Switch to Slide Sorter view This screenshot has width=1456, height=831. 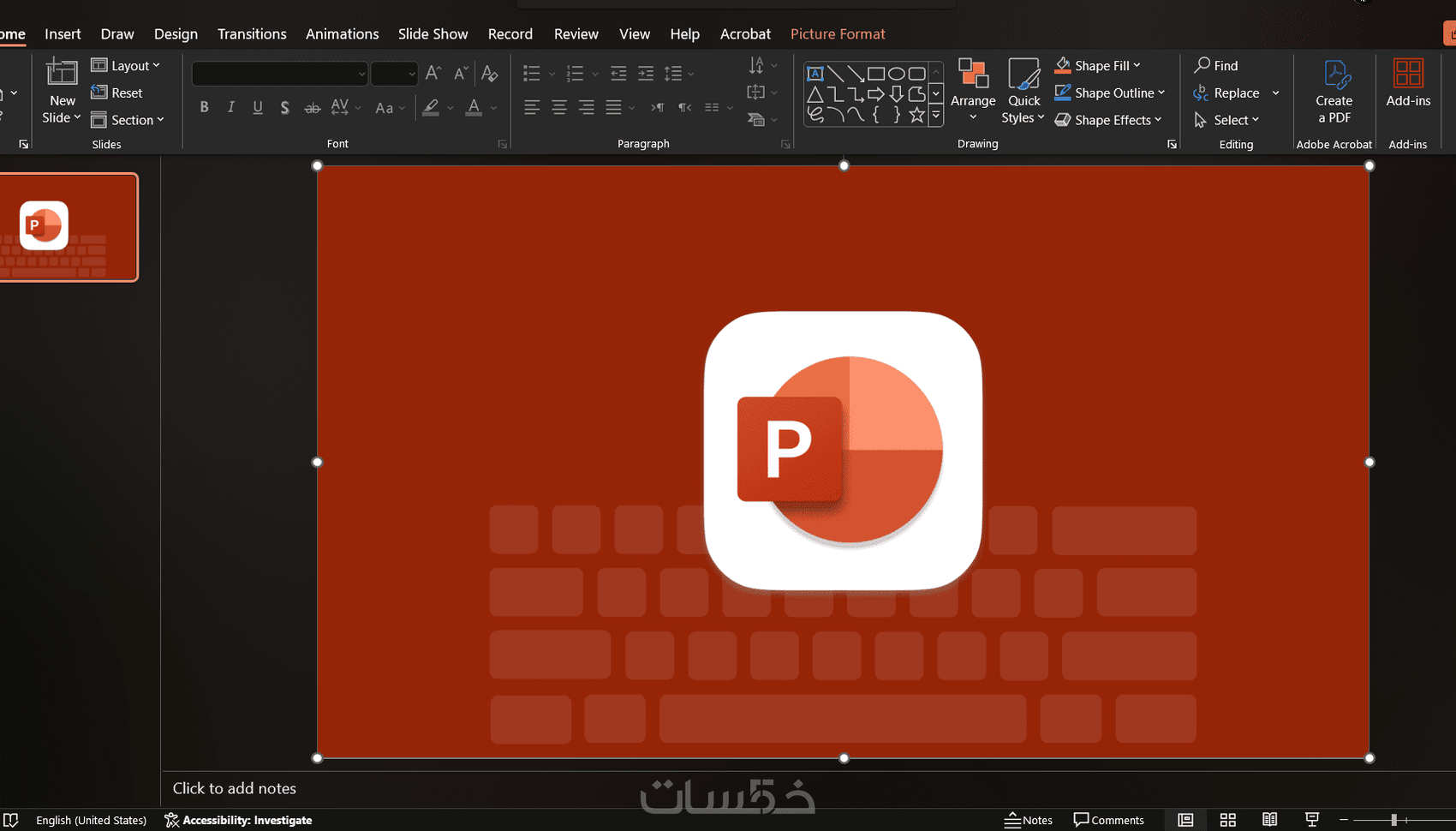1227,820
